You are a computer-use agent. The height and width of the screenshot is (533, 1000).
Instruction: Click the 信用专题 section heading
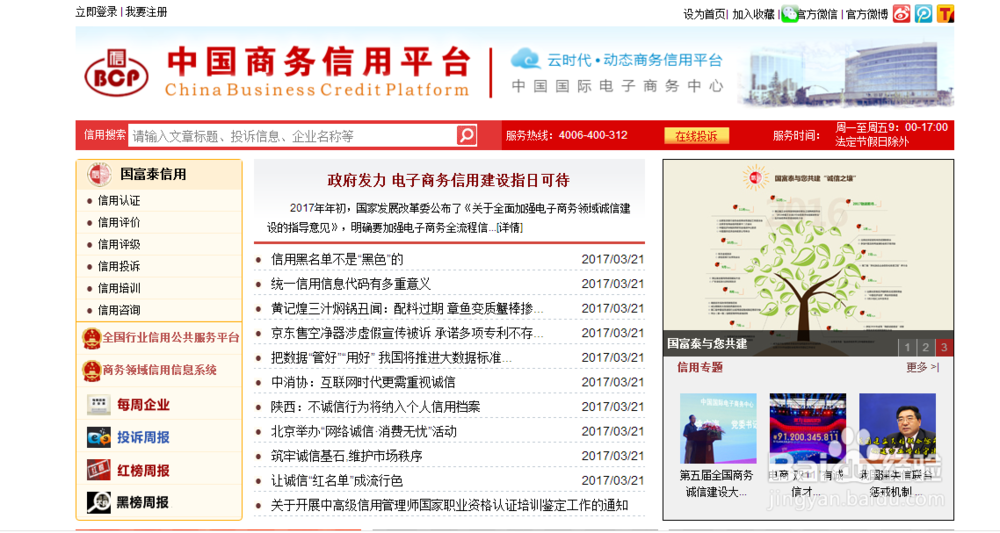700,367
